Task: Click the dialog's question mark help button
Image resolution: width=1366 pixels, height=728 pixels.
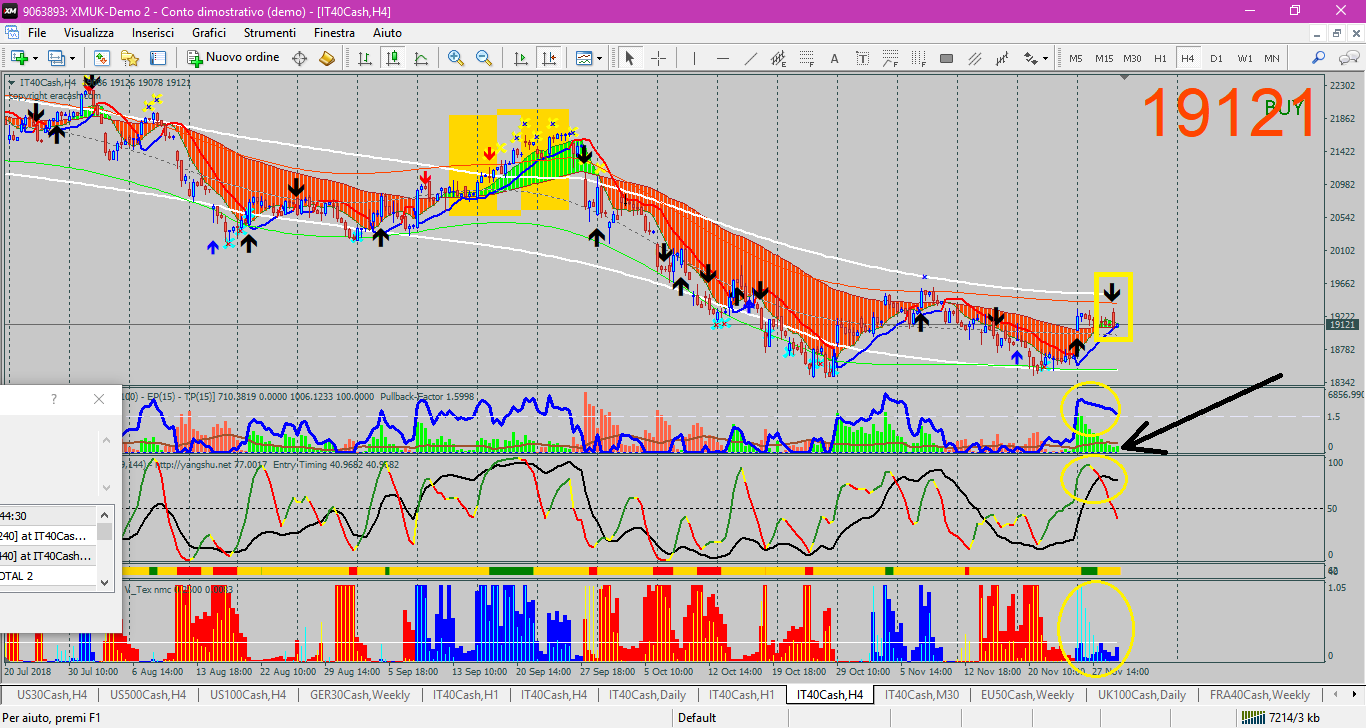Action: tap(54, 399)
